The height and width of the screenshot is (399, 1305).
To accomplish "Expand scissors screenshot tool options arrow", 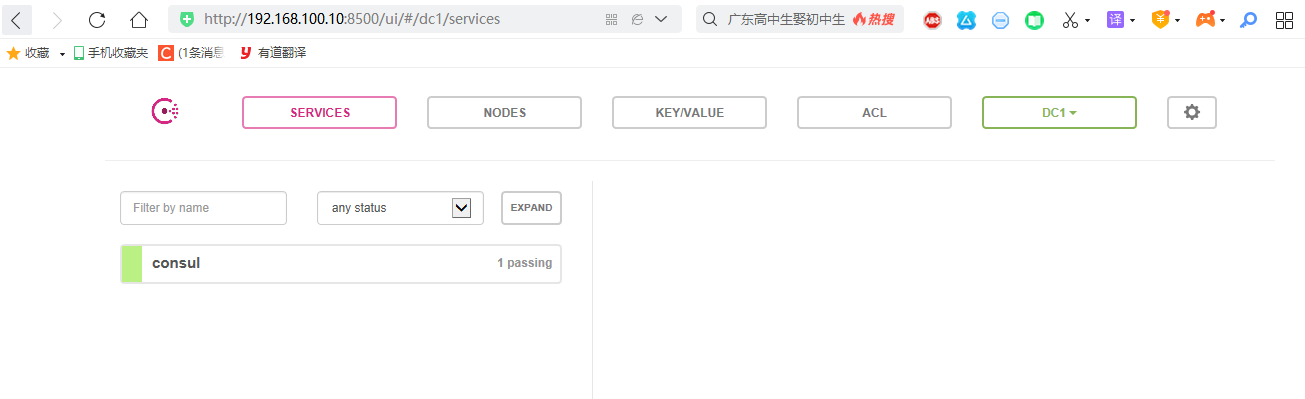I will click(x=1088, y=20).
